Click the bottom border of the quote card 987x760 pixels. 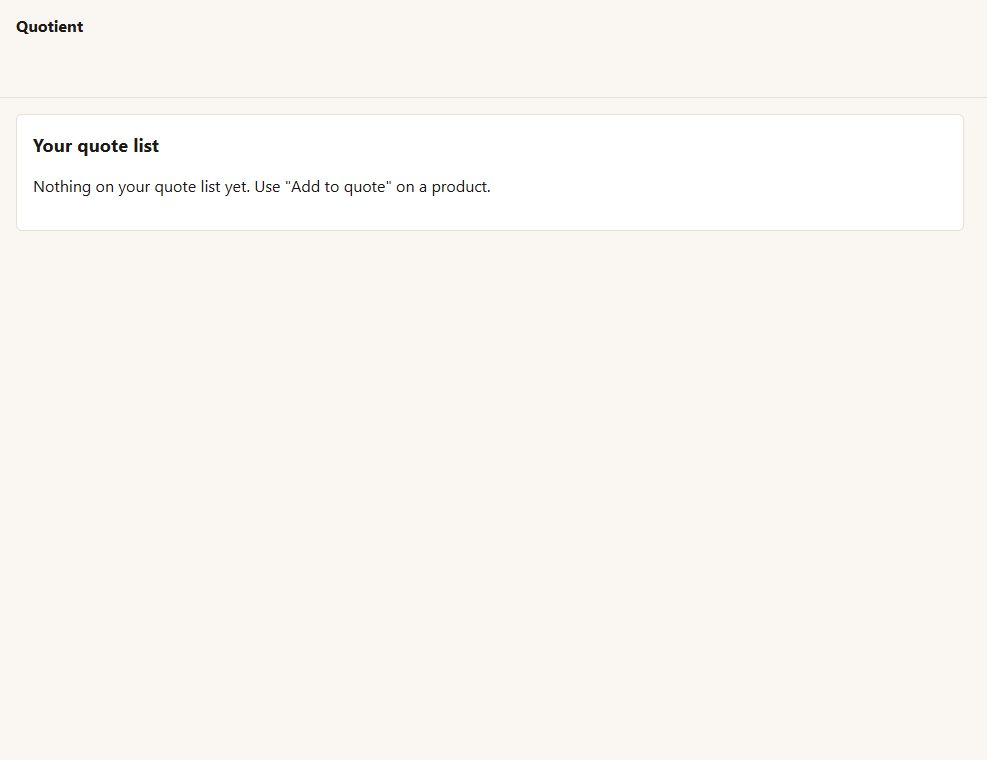[490, 230]
